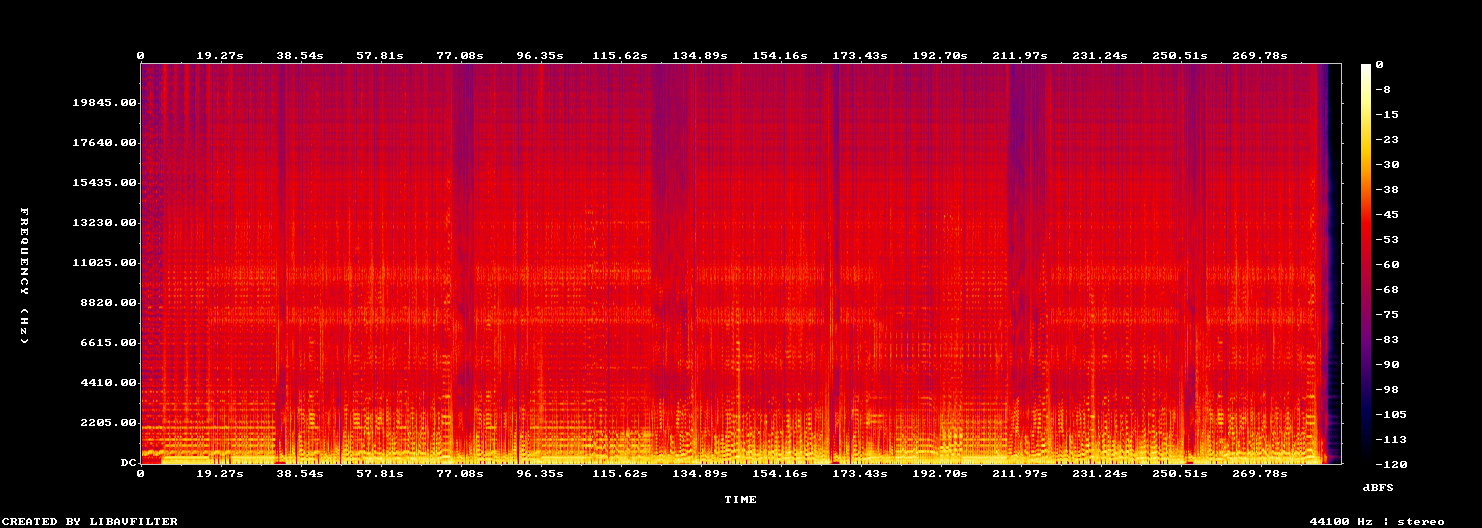Viewport: 1482px width, 528px height.
Task: Select the 11025.00 frequency axis label
Action: pos(103,263)
